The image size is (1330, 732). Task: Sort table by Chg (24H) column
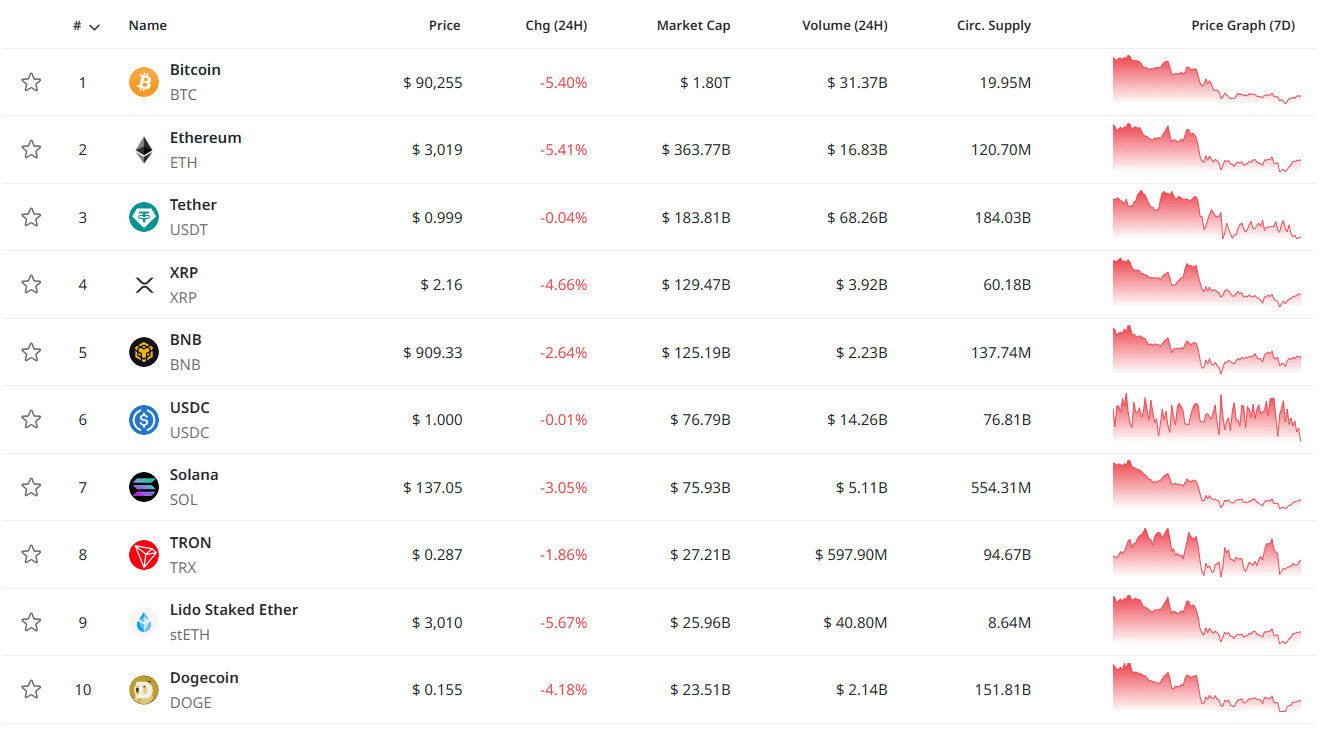tap(556, 26)
